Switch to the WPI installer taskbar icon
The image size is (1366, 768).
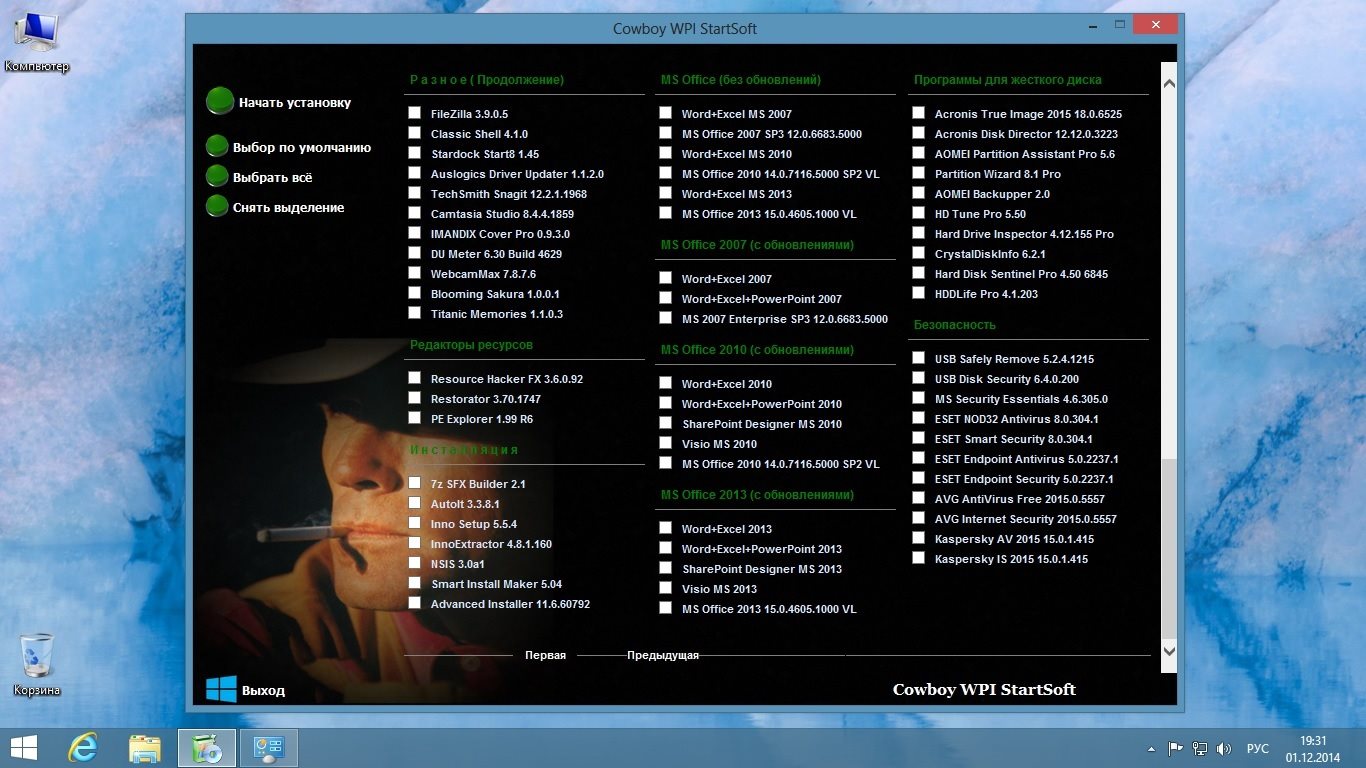tap(207, 747)
